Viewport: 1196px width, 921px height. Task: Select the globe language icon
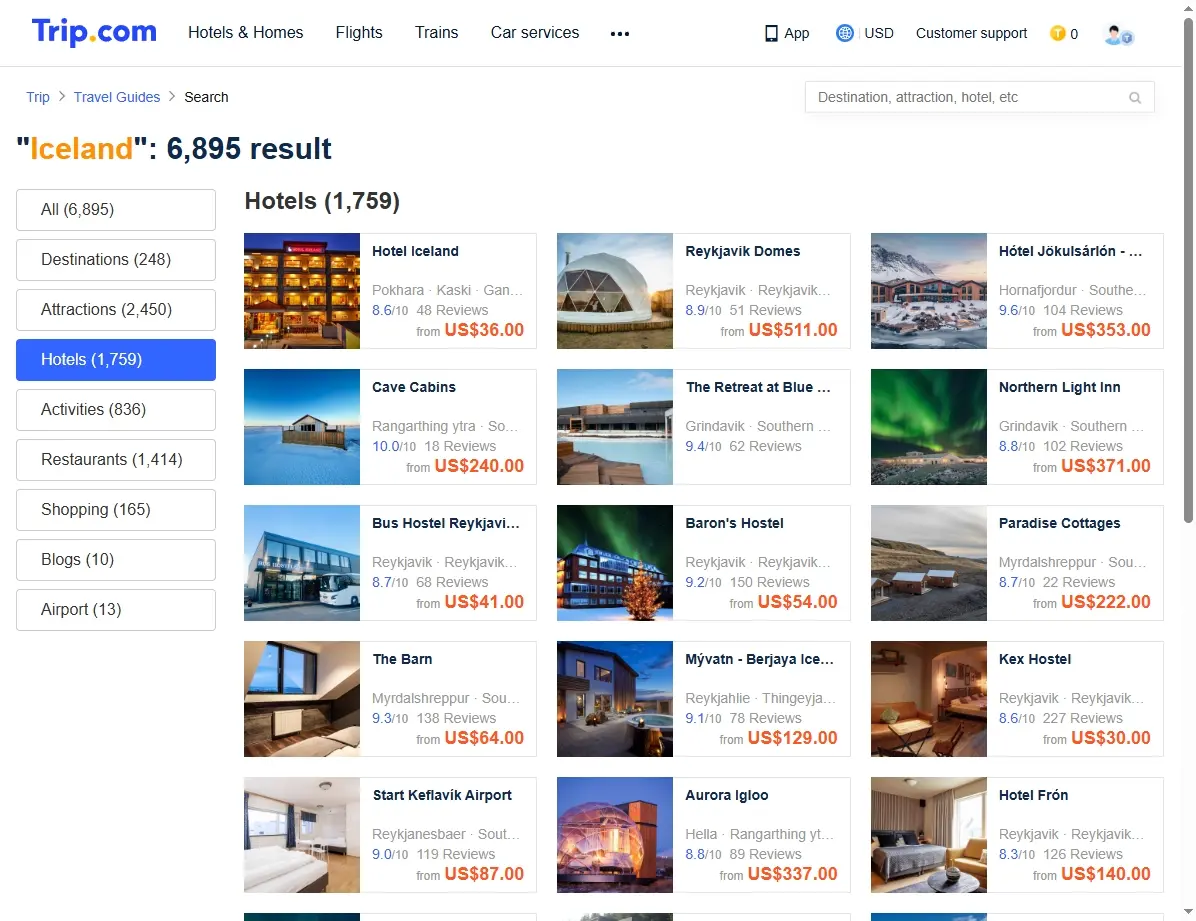pyautogui.click(x=844, y=33)
